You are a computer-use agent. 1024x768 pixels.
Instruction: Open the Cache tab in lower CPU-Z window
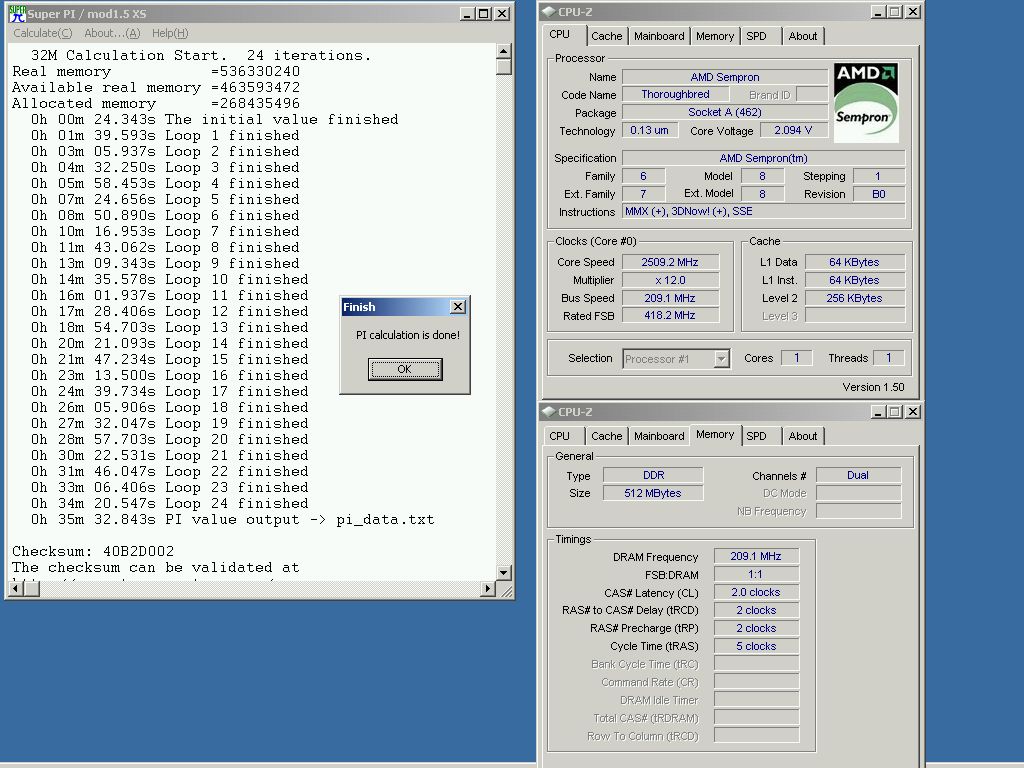[607, 436]
